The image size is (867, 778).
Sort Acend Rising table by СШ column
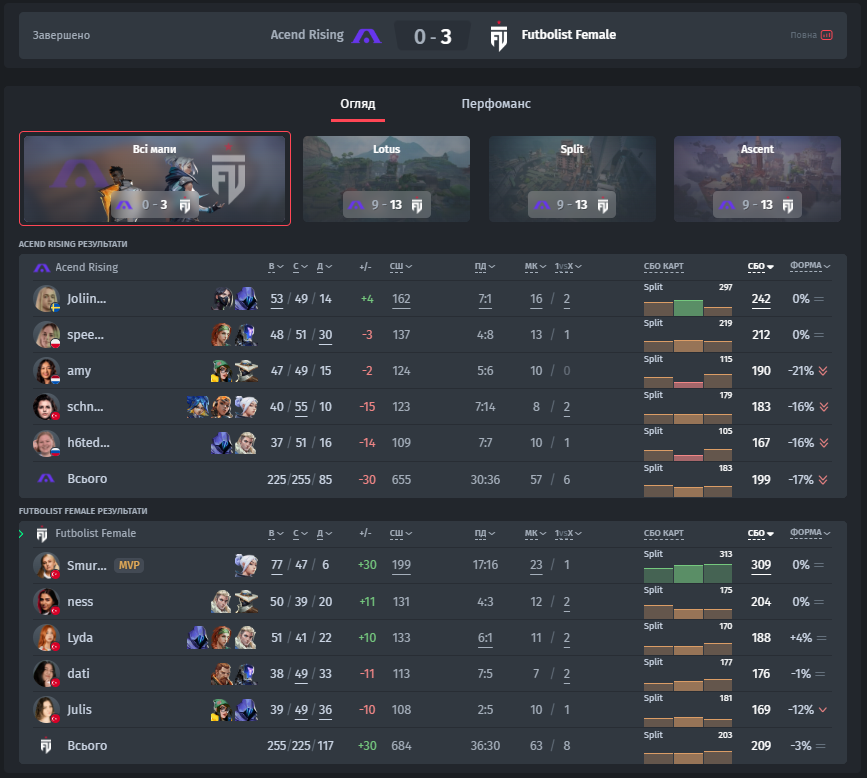pos(401,267)
